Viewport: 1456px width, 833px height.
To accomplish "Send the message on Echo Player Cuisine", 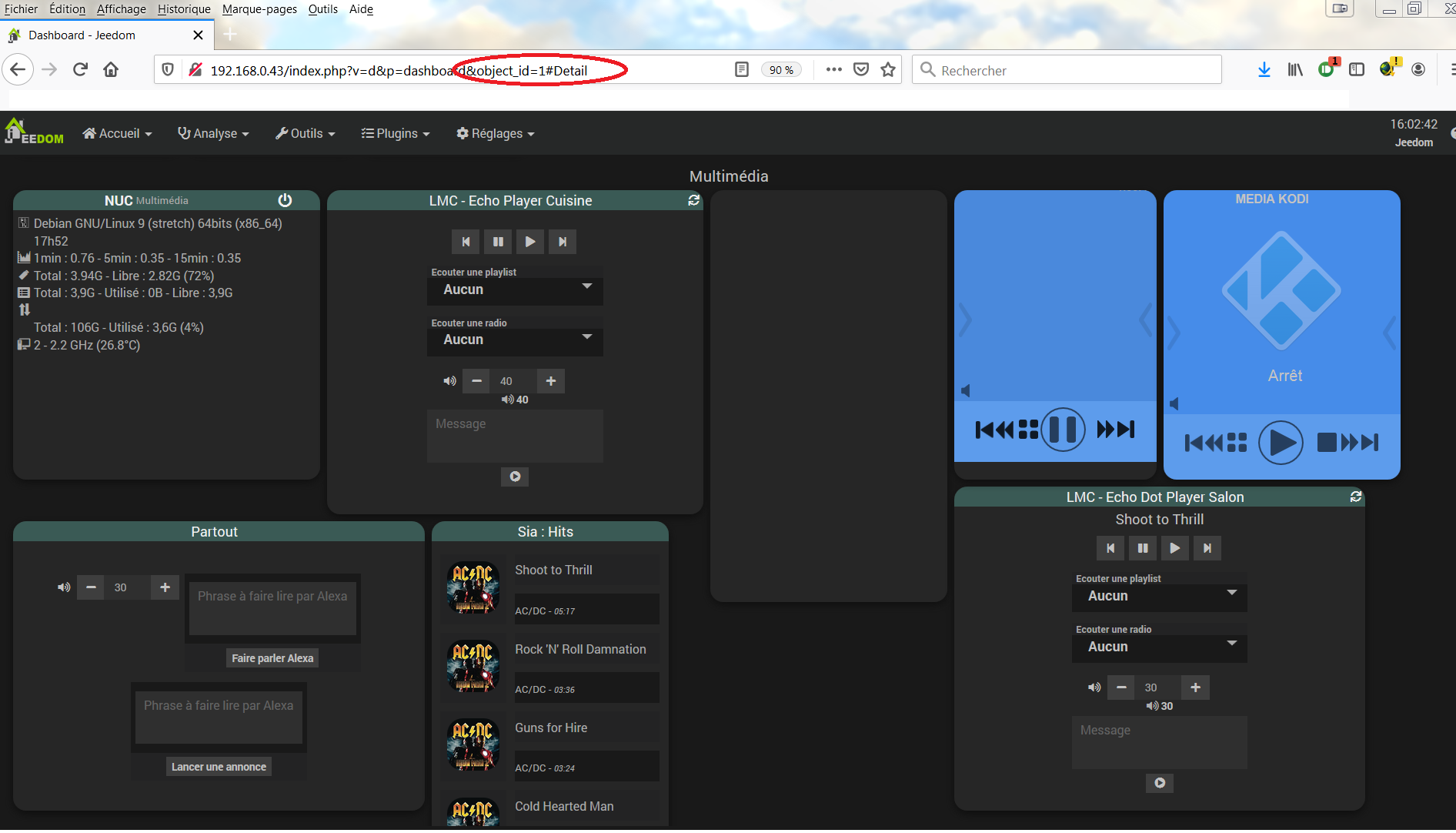I will [515, 477].
